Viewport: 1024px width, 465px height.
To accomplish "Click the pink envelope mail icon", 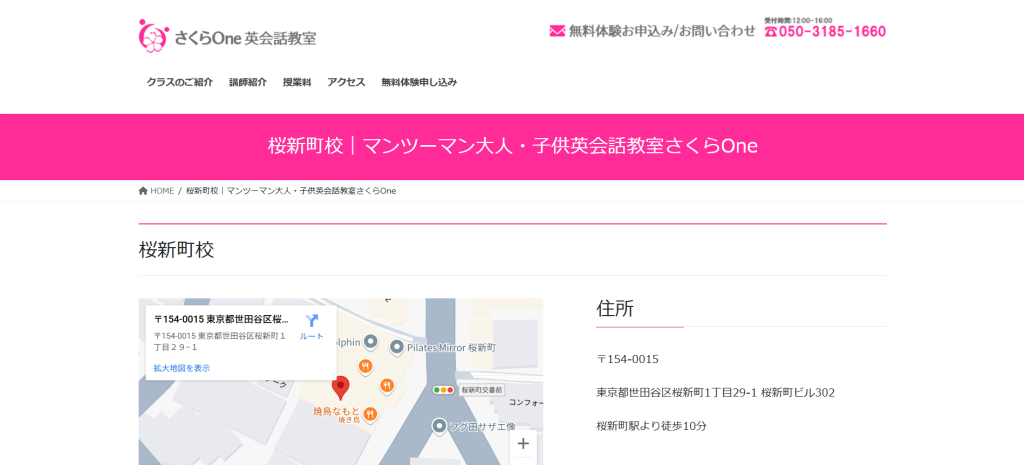I will (557, 31).
